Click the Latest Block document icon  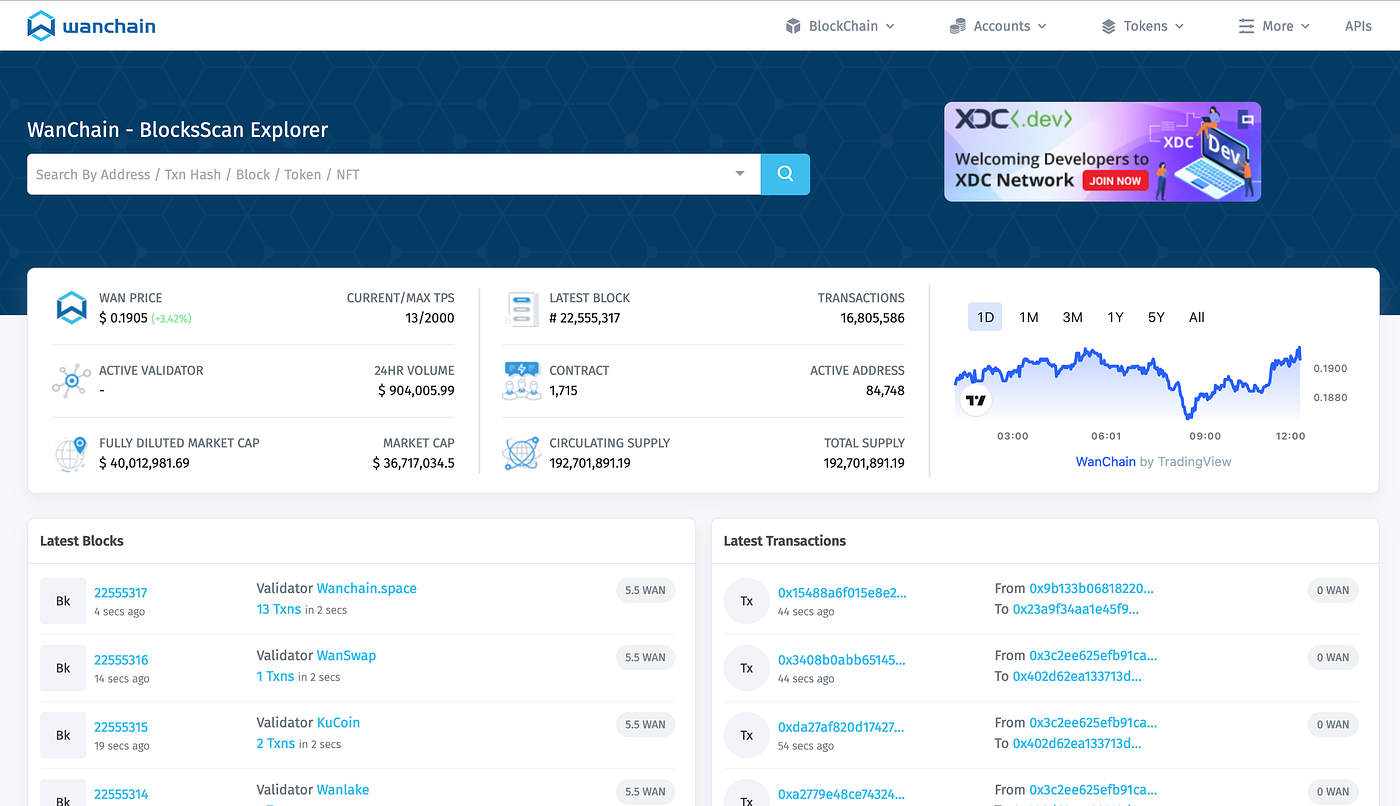[522, 308]
